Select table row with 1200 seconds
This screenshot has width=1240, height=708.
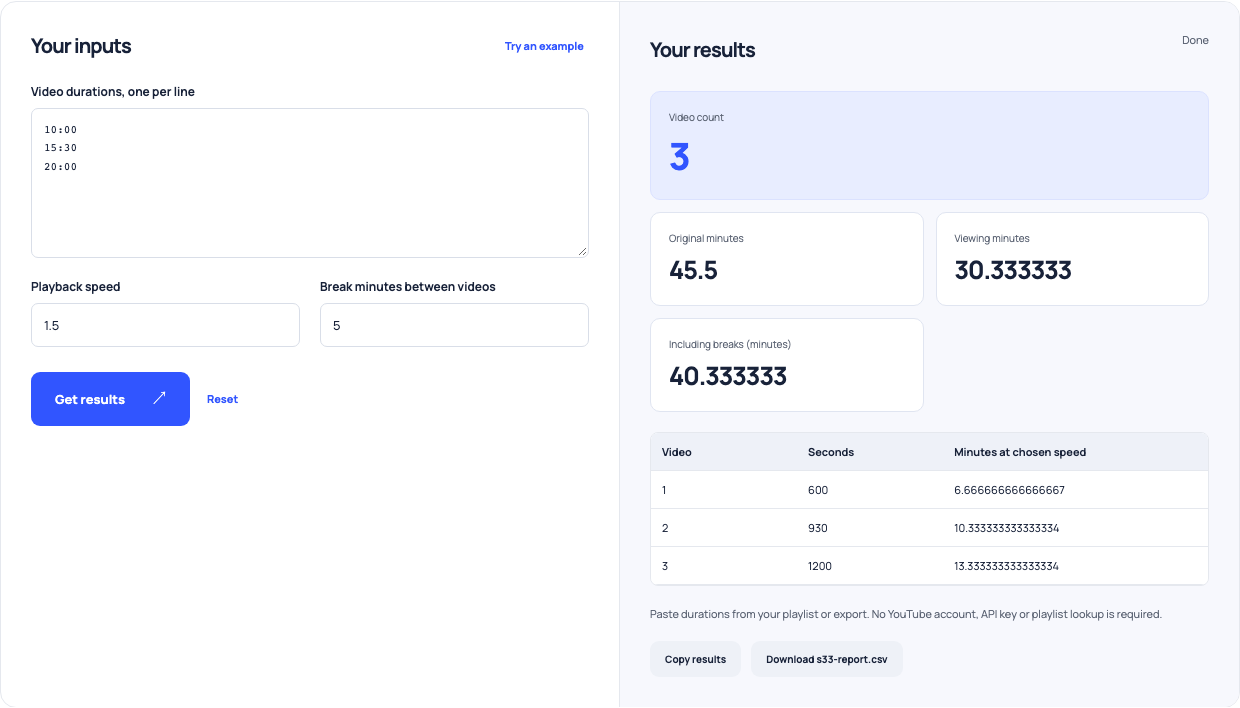(x=929, y=566)
